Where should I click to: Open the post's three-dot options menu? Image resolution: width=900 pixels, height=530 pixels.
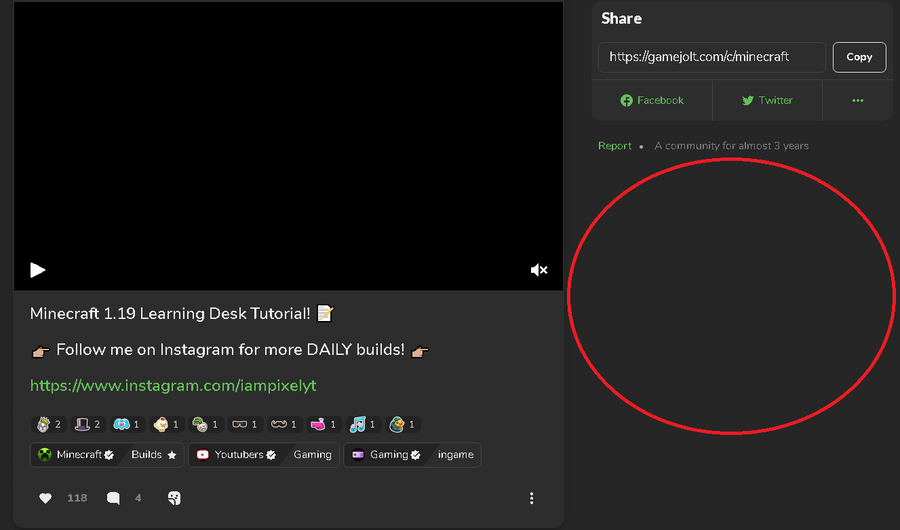[532, 498]
